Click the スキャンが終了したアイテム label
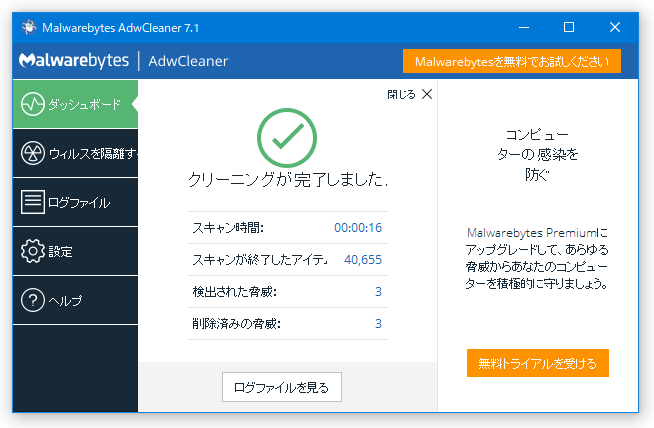The image size is (654, 428). click(260, 259)
